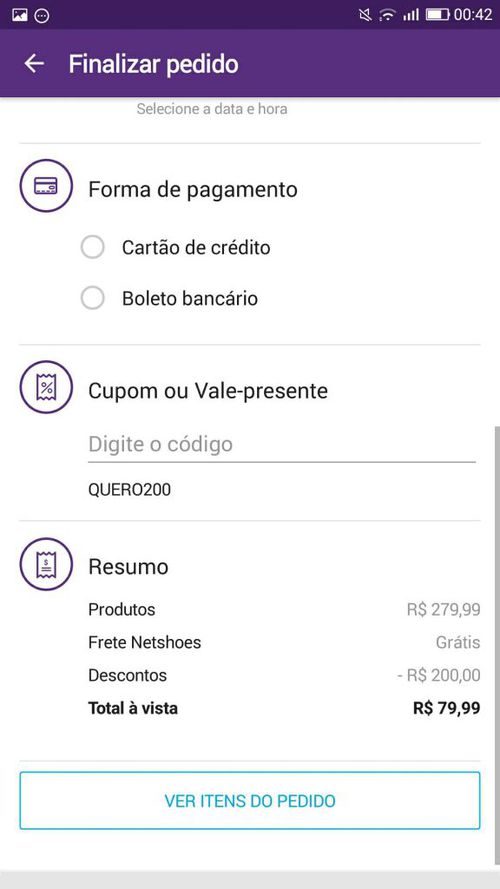Tap the message bubble status icon
The height and width of the screenshot is (889, 500).
42,15
